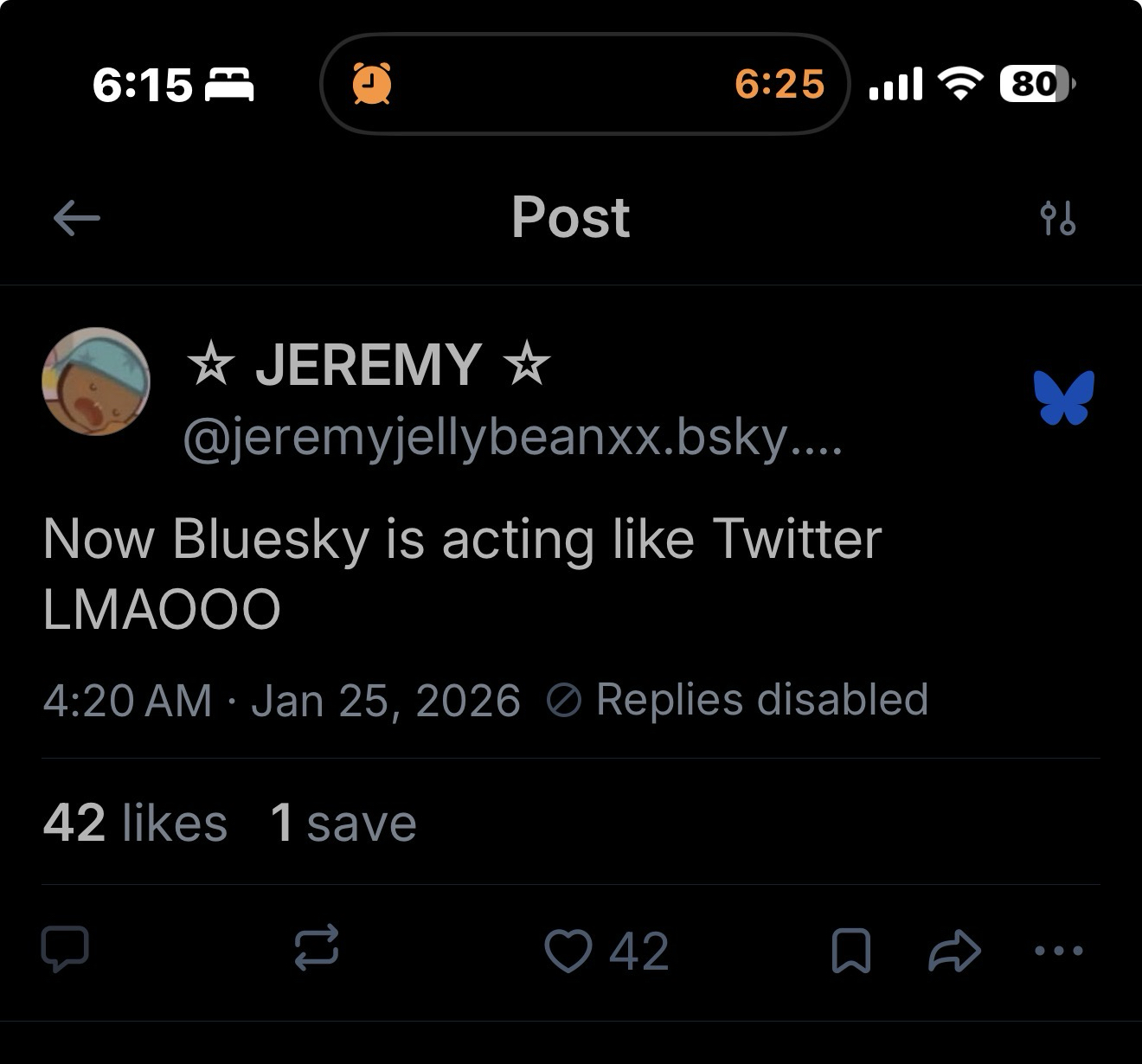Repost this post using arrows icon
Image resolution: width=1142 pixels, height=1064 pixels.
[317, 948]
